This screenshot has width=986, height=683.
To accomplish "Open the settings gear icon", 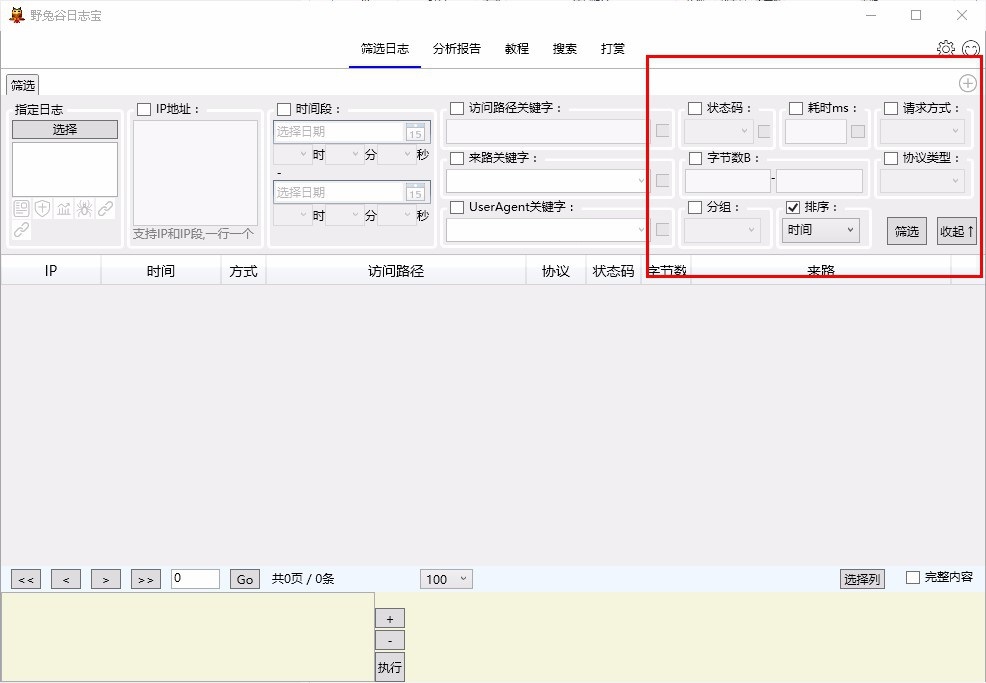I will (x=946, y=48).
